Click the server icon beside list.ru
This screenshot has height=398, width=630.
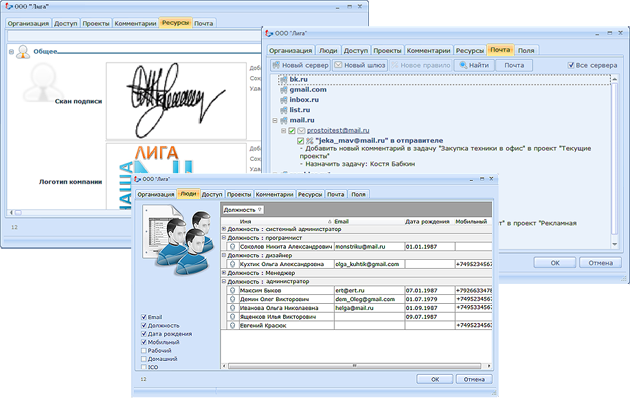click(x=284, y=110)
